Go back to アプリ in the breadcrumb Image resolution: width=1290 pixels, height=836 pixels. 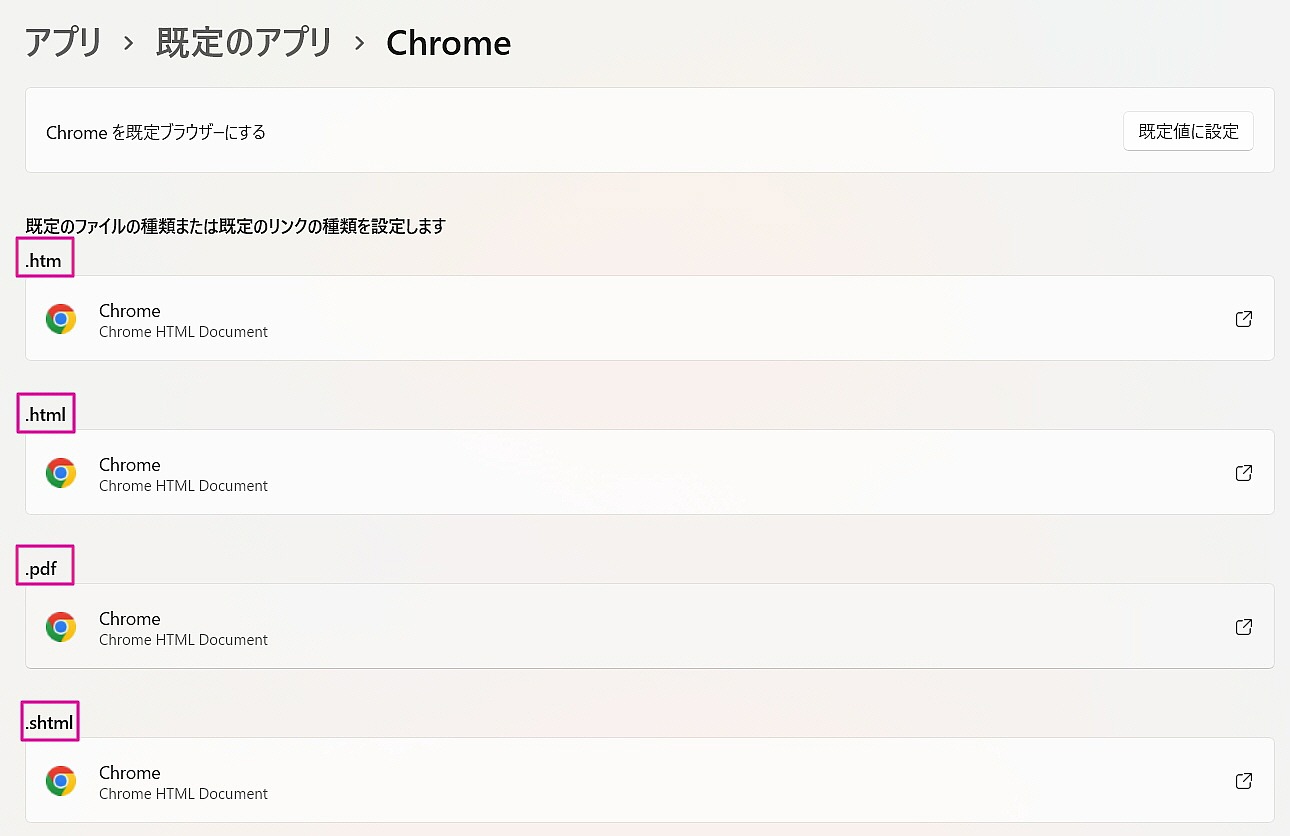(63, 43)
